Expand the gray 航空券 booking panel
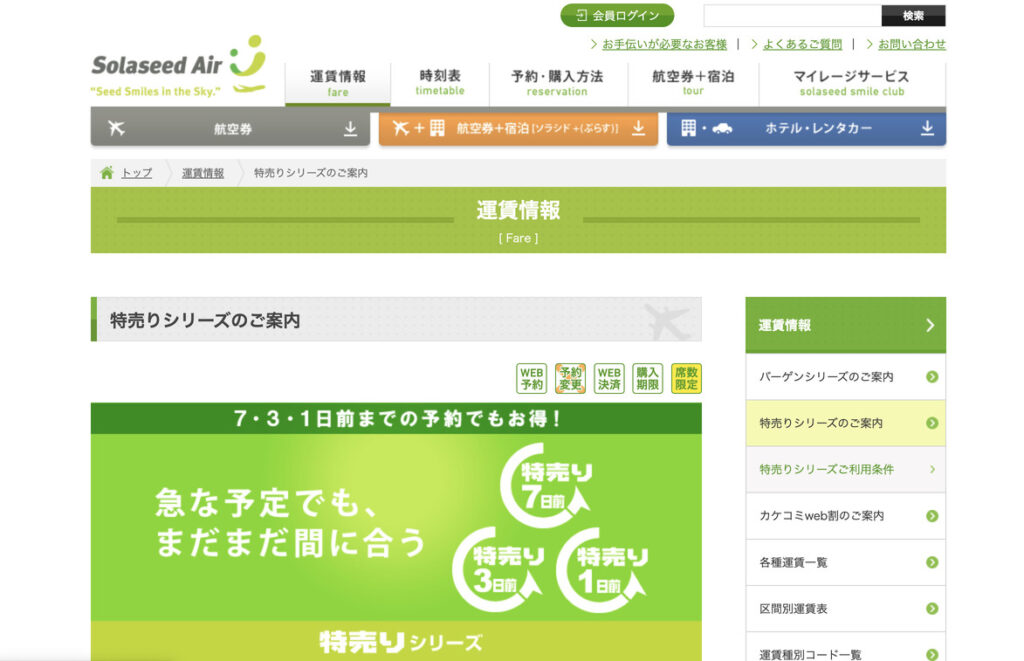 230,129
